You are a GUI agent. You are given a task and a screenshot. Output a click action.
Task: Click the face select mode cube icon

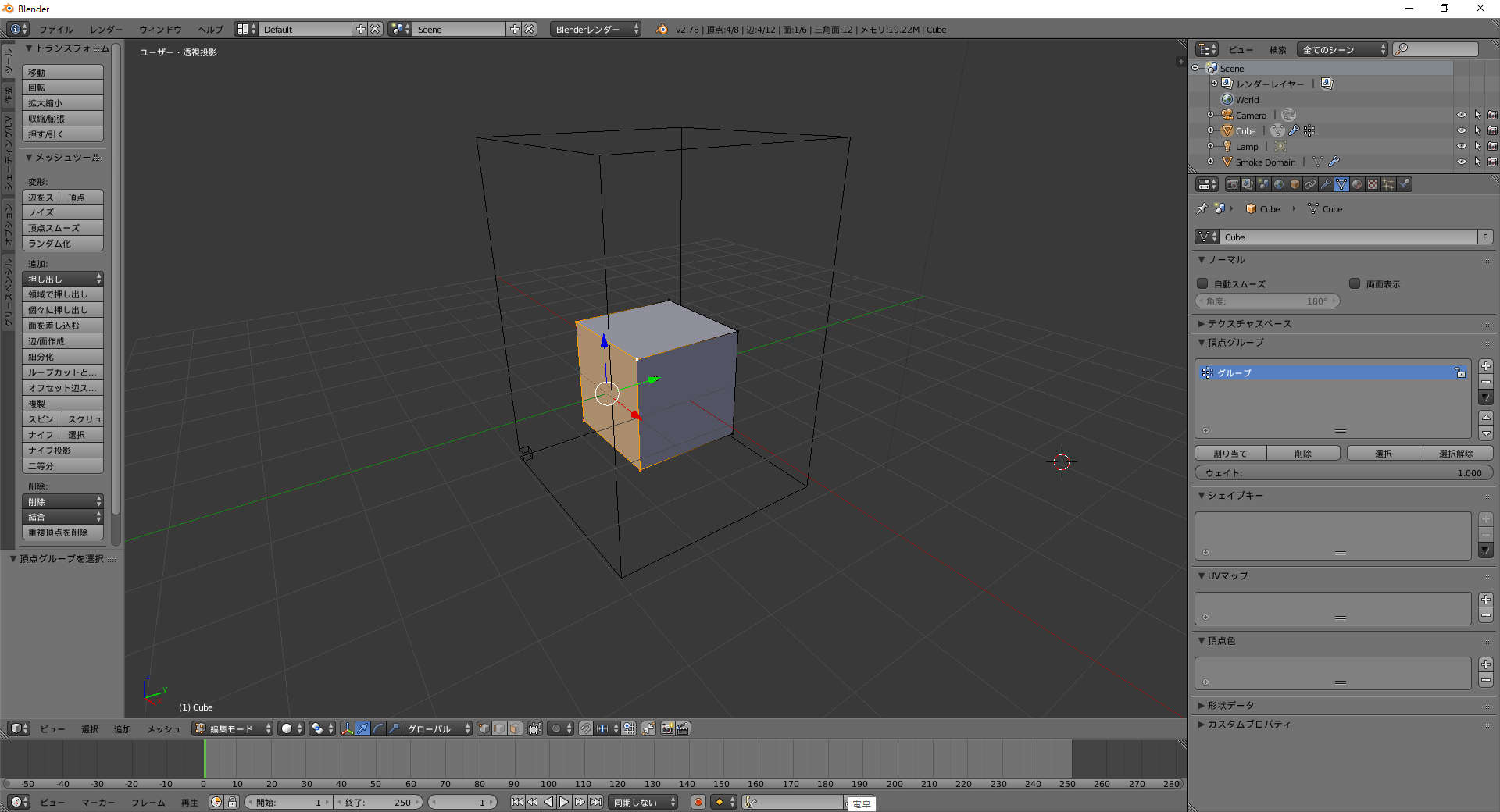(x=515, y=728)
